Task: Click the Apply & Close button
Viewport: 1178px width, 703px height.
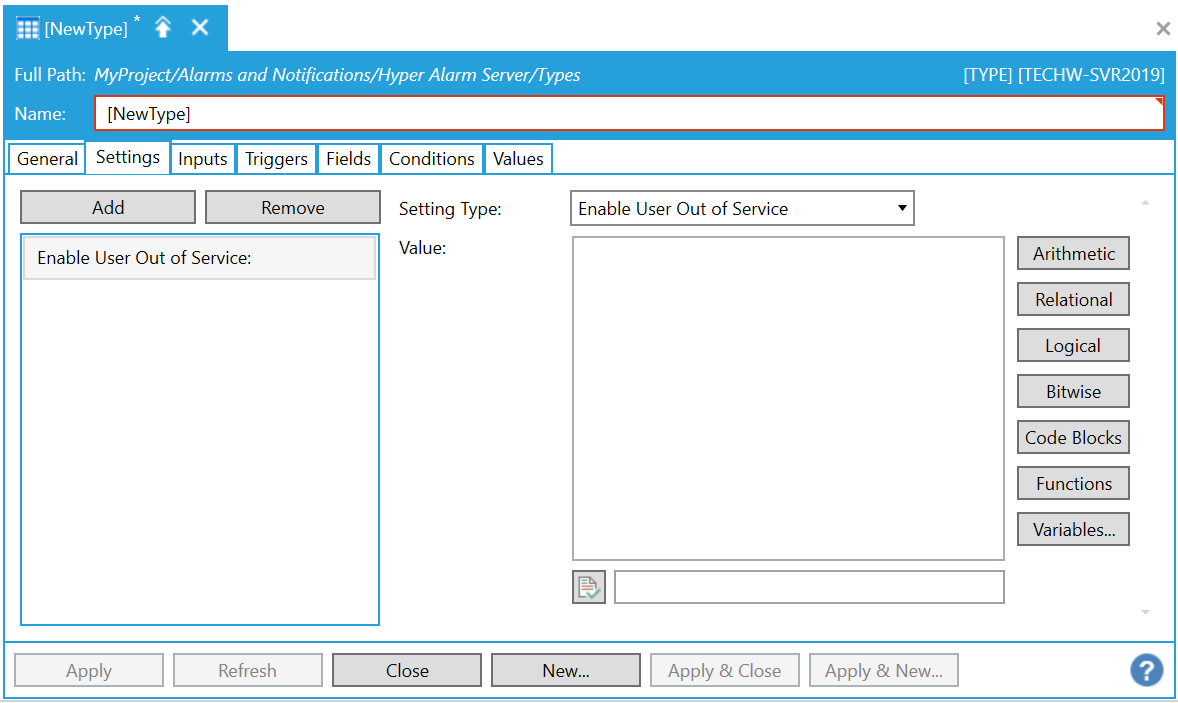Action: coord(725,670)
